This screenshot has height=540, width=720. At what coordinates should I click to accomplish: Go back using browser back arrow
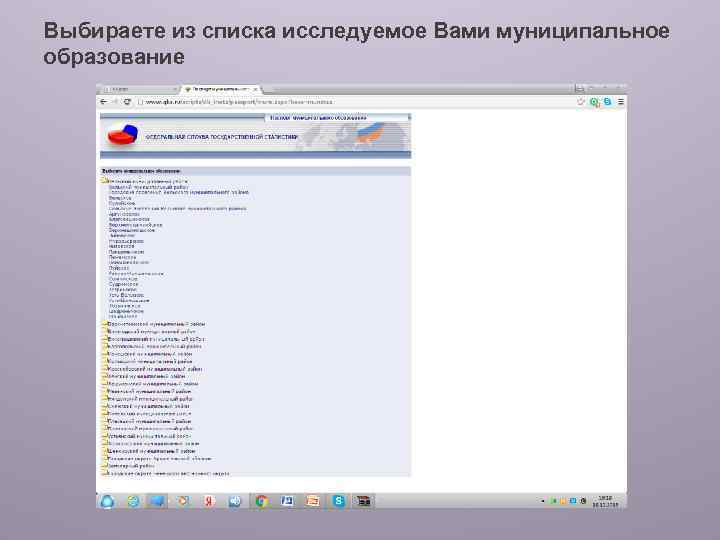point(104,101)
